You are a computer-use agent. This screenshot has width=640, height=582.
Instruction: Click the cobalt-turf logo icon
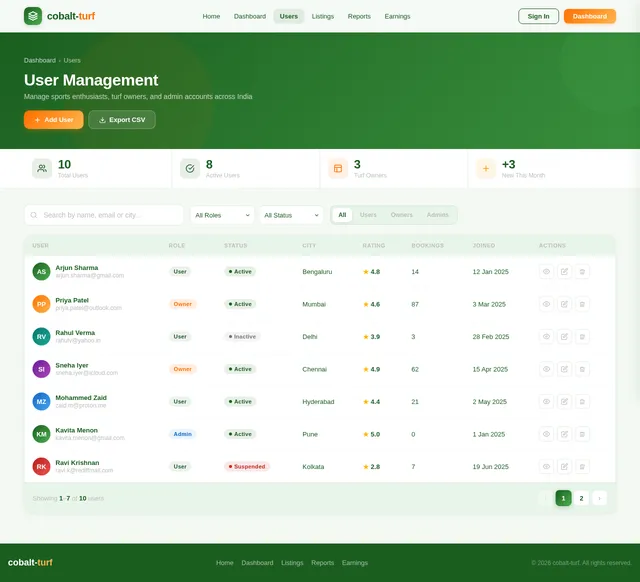[x=33, y=16]
